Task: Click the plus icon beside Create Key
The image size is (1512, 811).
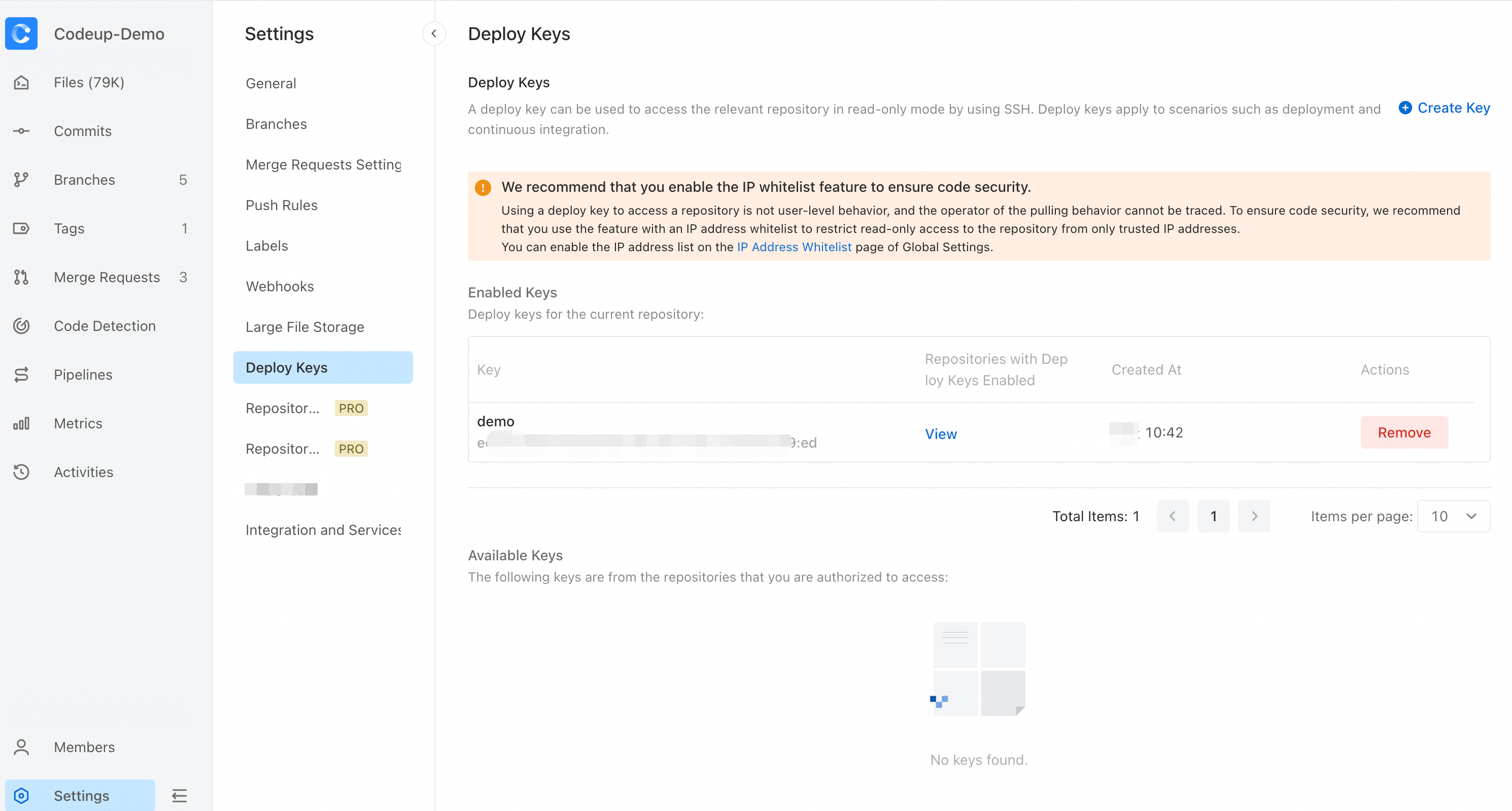Action: pyautogui.click(x=1404, y=108)
